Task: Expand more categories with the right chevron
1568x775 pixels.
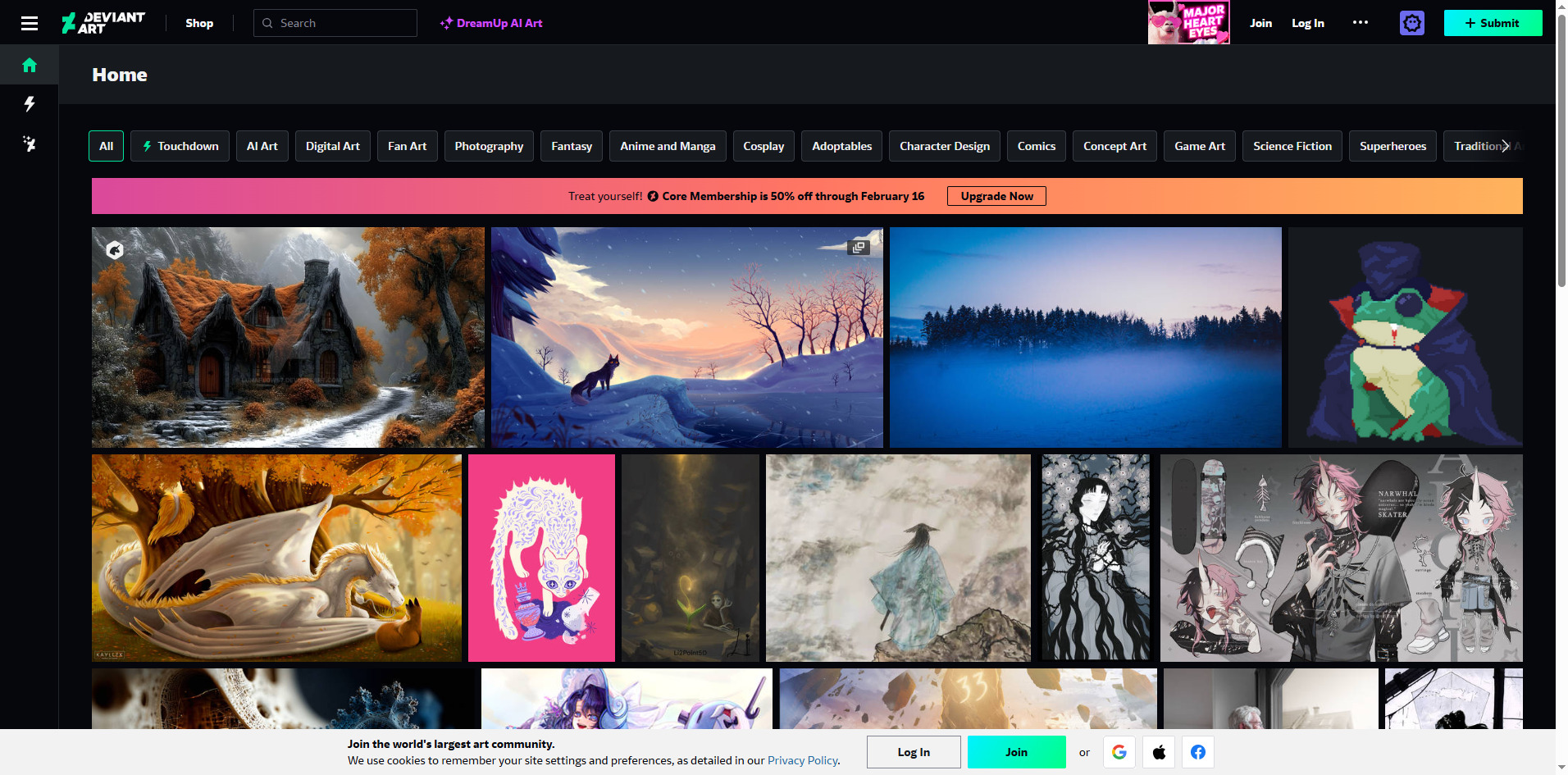Action: [1506, 145]
